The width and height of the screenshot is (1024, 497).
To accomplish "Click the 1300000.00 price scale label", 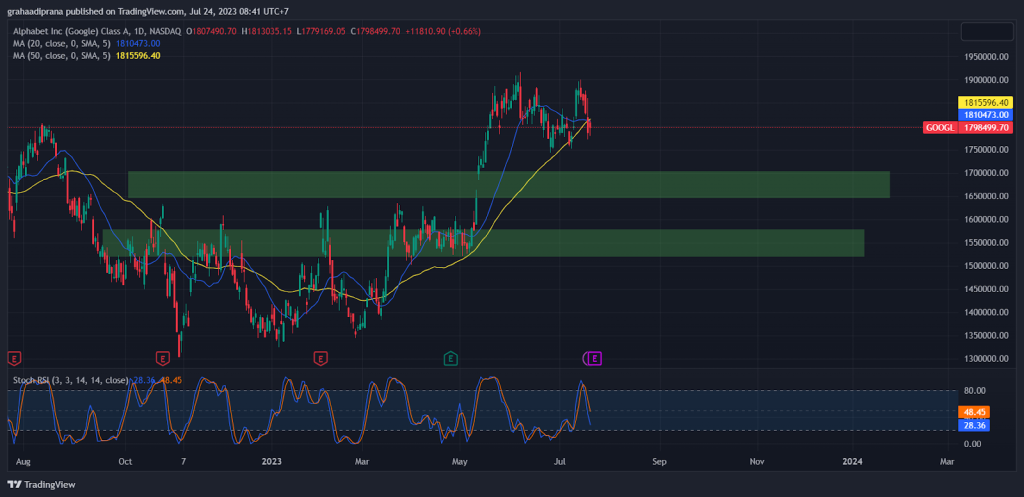I will pyautogui.click(x=987, y=359).
